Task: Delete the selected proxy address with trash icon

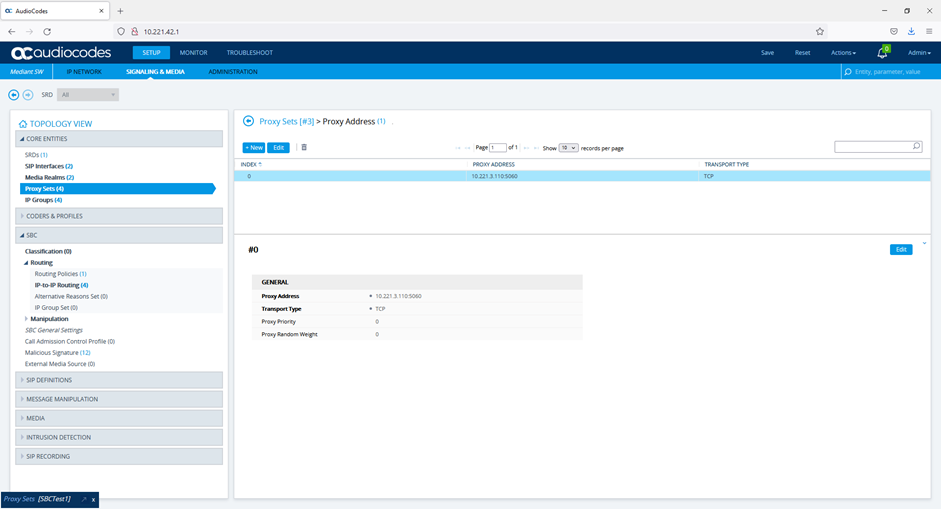Action: click(304, 147)
